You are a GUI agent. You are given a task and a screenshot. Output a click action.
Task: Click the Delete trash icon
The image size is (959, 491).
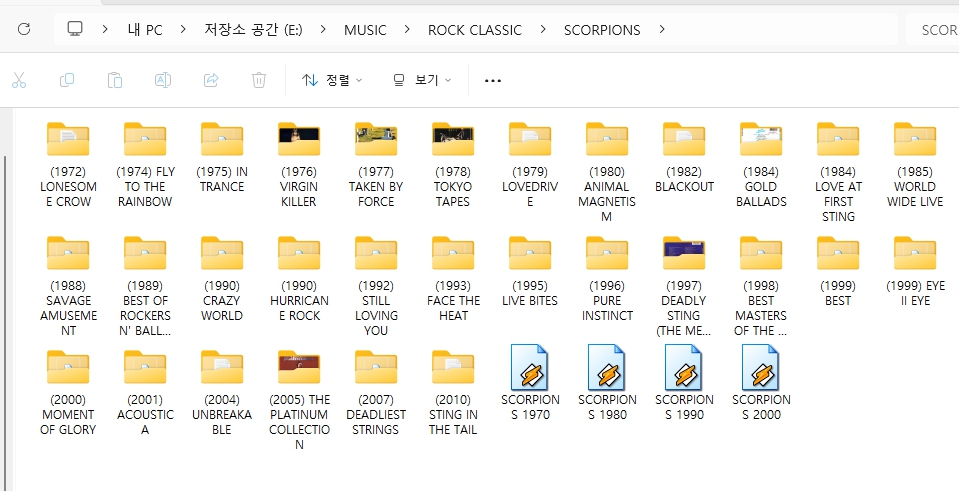tap(259, 80)
